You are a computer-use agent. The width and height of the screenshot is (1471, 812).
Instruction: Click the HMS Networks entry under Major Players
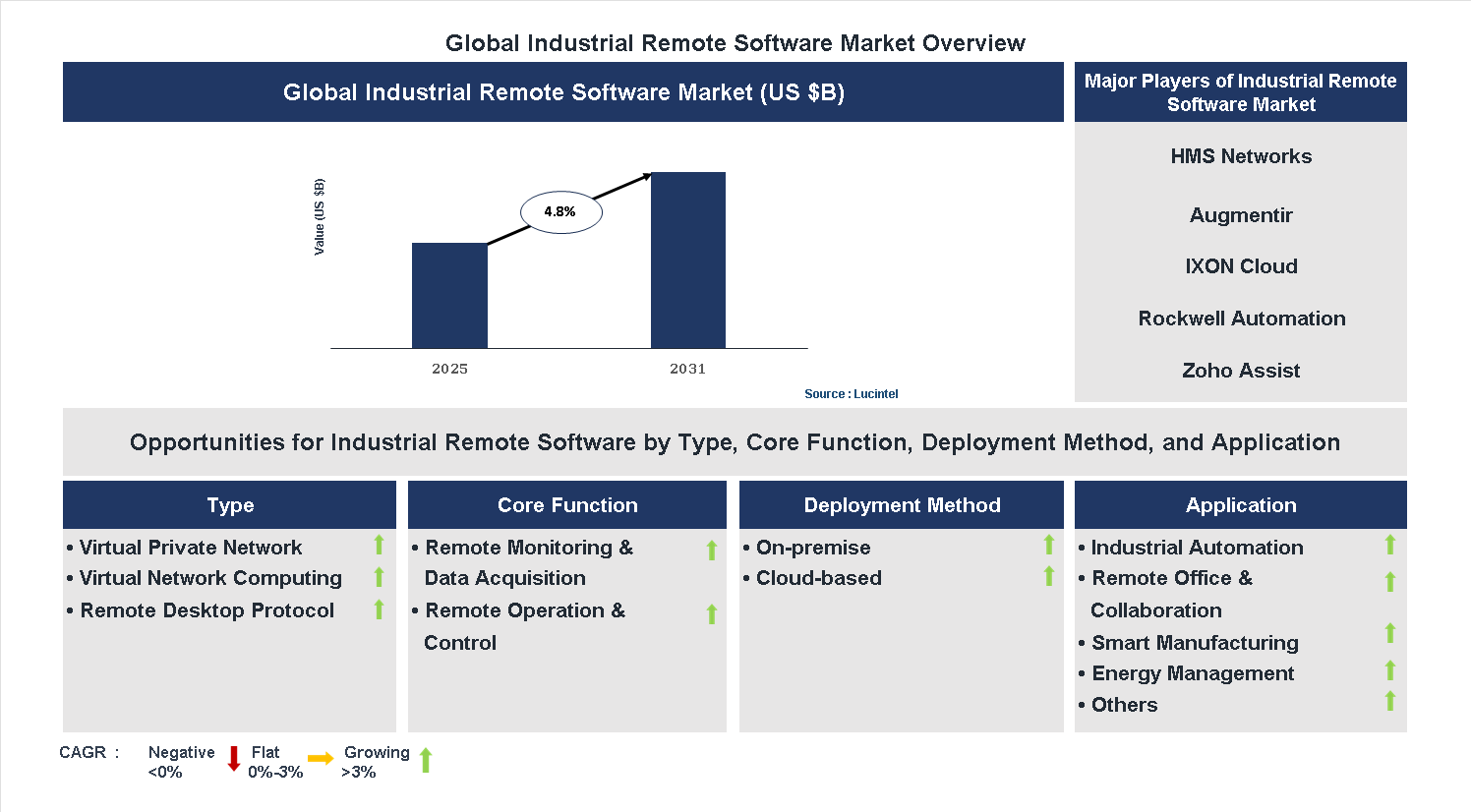click(x=1240, y=155)
